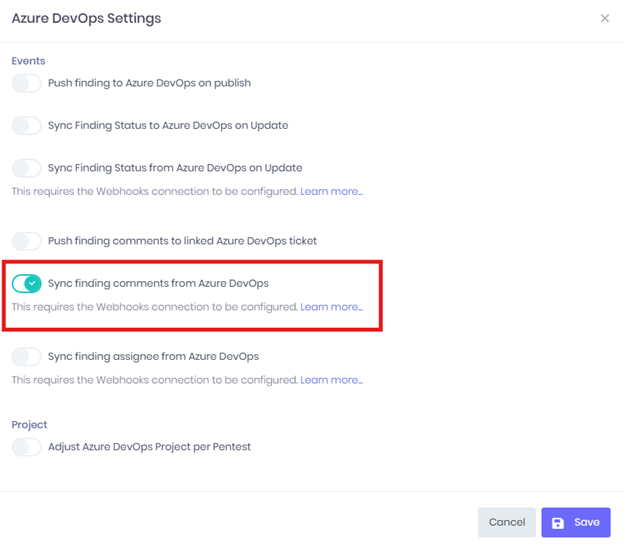Screen dimensions: 624x550
Task: Save the Azure DevOps settings
Action: tap(576, 522)
